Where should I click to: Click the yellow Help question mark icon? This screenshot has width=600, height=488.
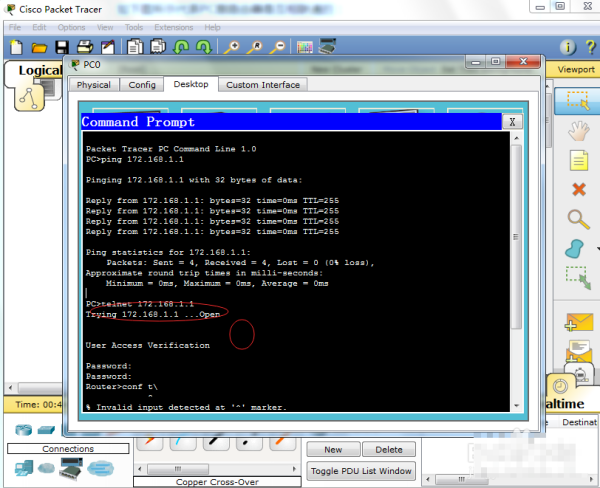point(590,47)
